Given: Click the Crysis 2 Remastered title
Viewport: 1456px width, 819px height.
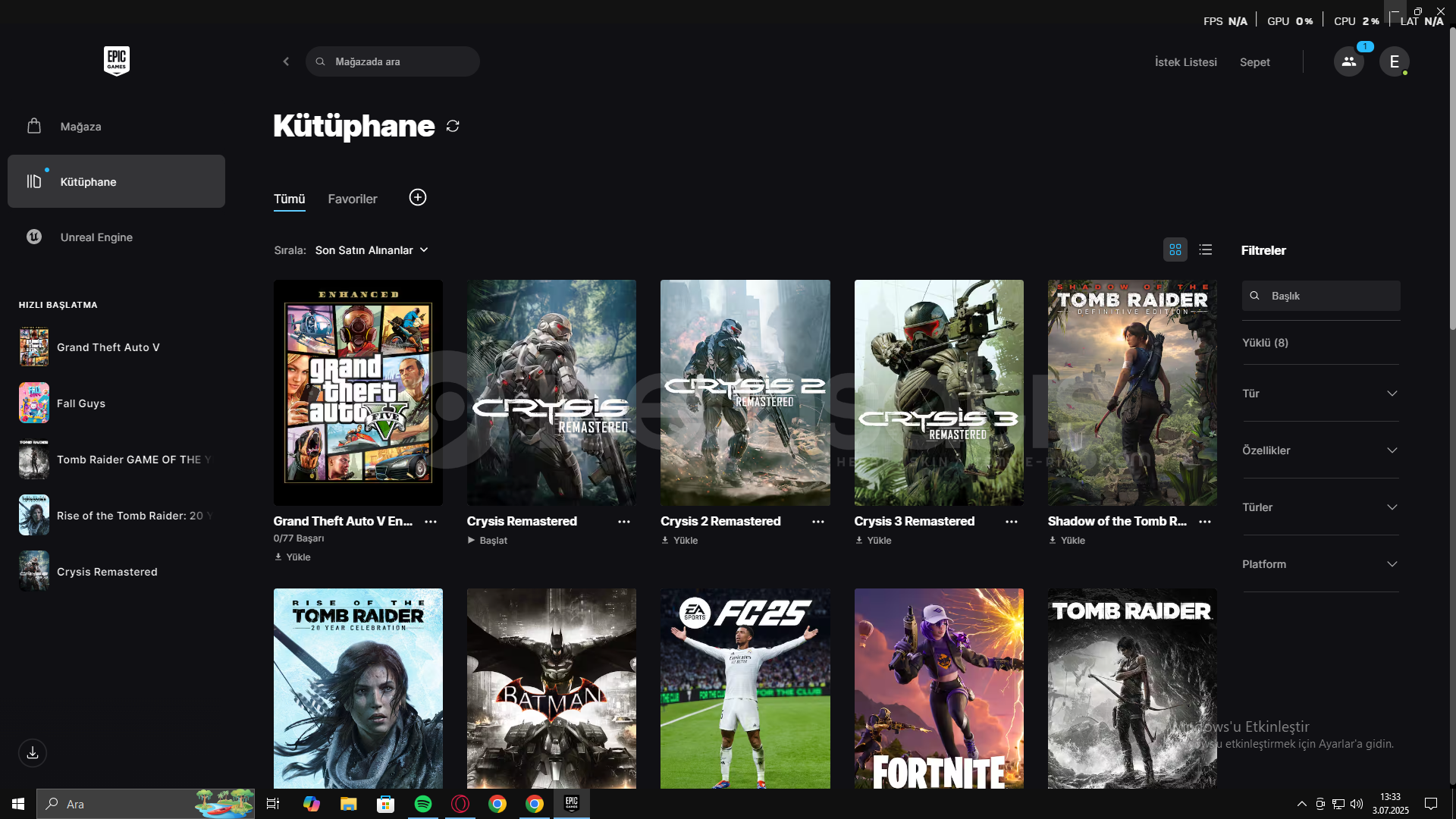Looking at the screenshot, I should click(x=720, y=522).
